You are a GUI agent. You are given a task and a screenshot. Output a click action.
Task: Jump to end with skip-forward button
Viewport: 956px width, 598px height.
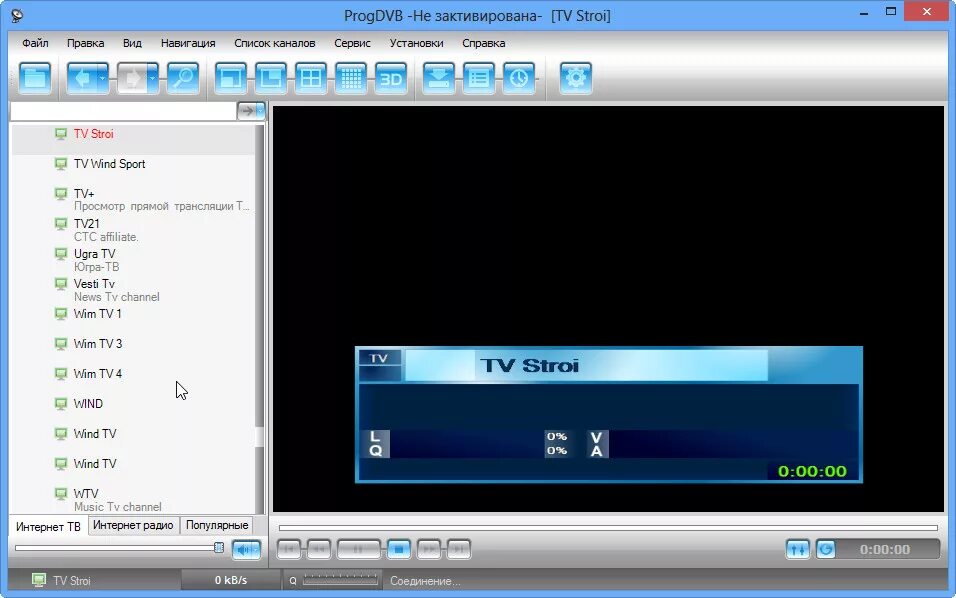click(x=458, y=549)
